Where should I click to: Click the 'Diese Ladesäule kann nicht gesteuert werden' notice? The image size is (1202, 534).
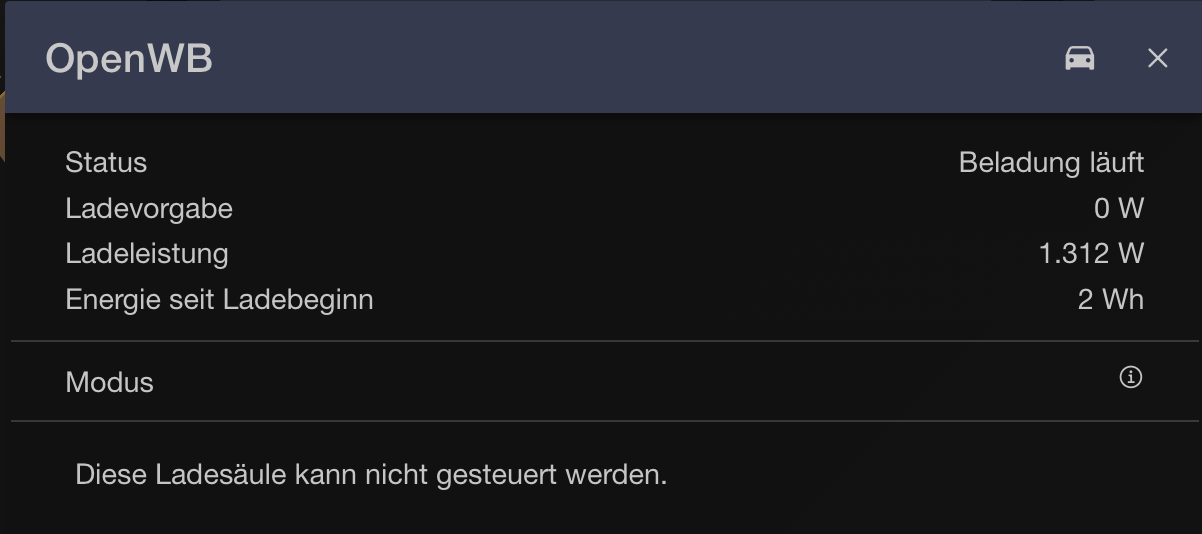point(371,474)
